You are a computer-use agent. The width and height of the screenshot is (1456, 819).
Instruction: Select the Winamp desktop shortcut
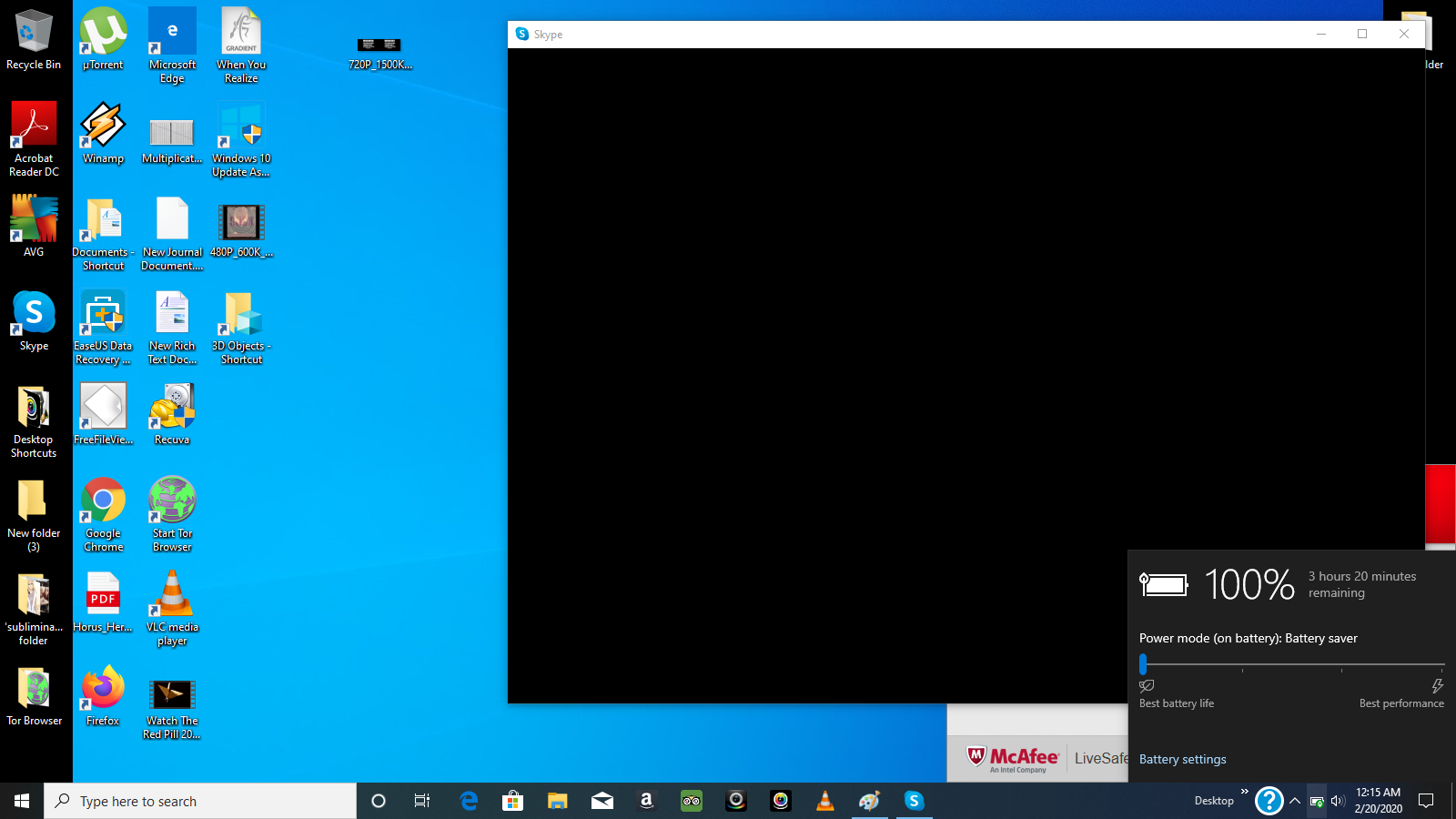103,134
